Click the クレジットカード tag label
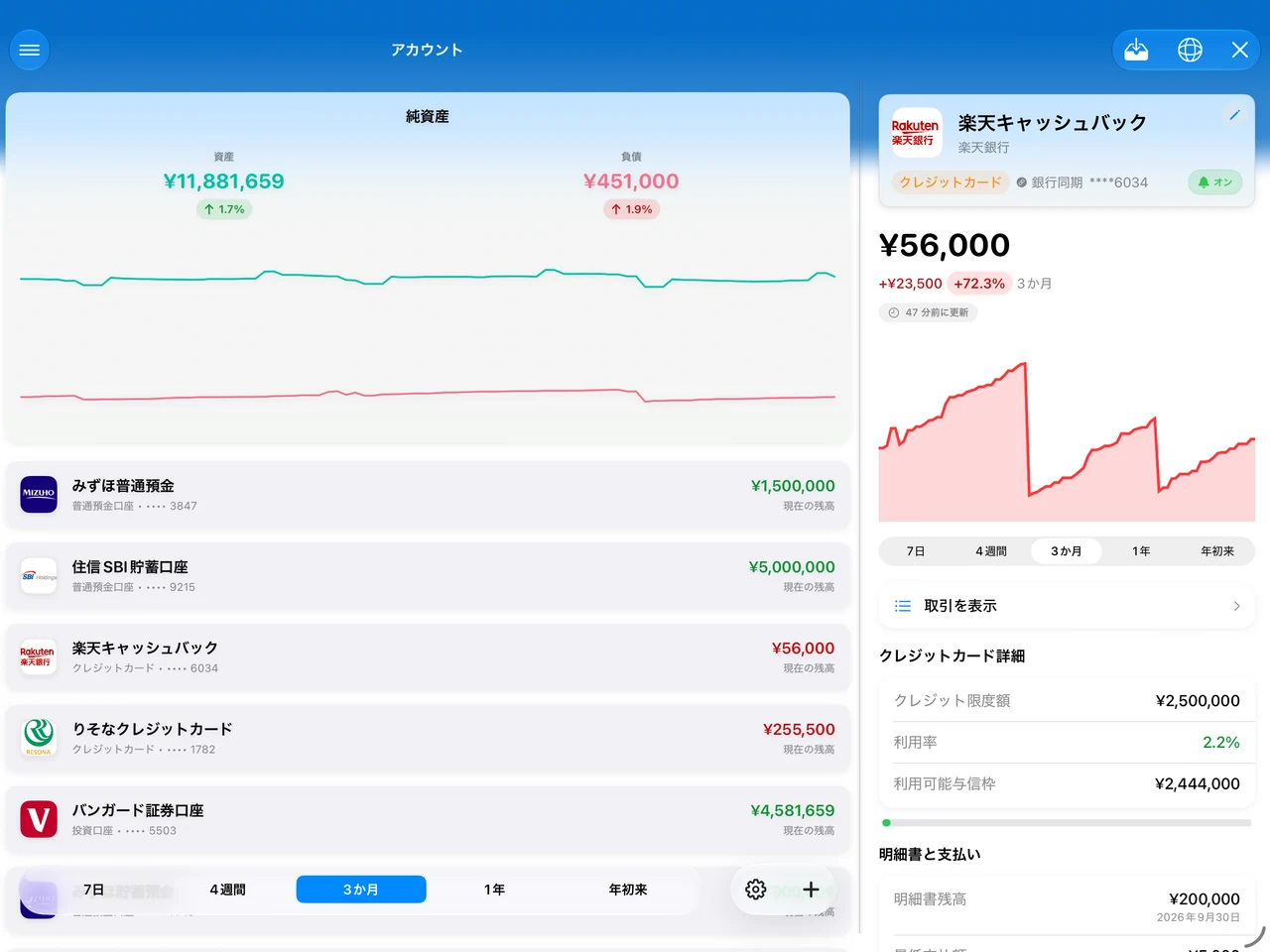 coord(951,182)
